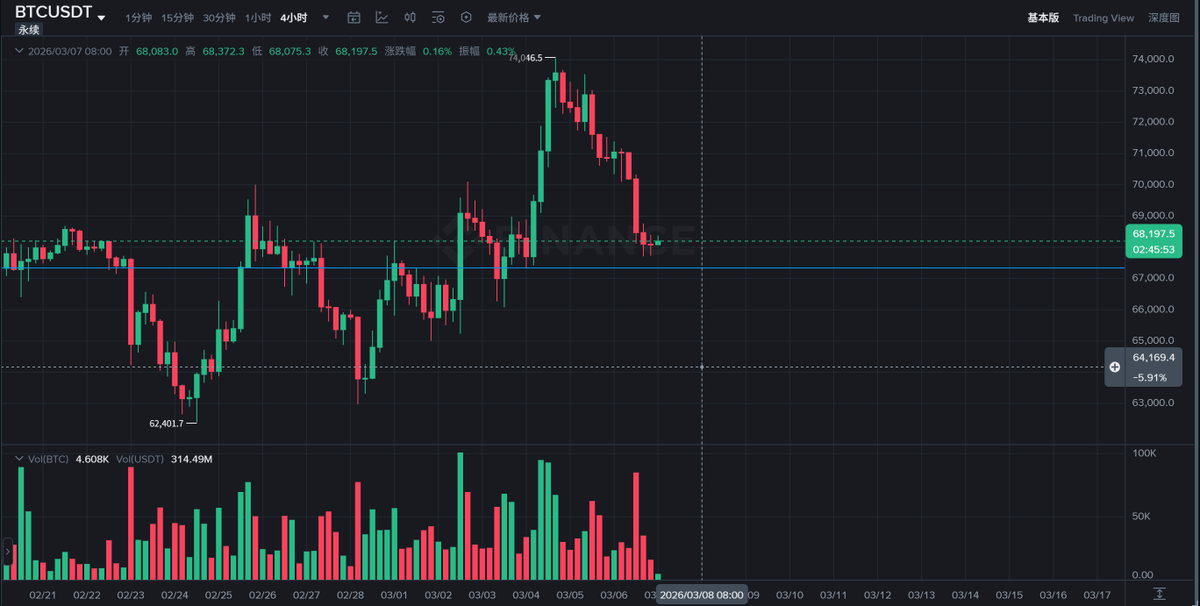Expand more time interval options arrow

[x=326, y=18]
